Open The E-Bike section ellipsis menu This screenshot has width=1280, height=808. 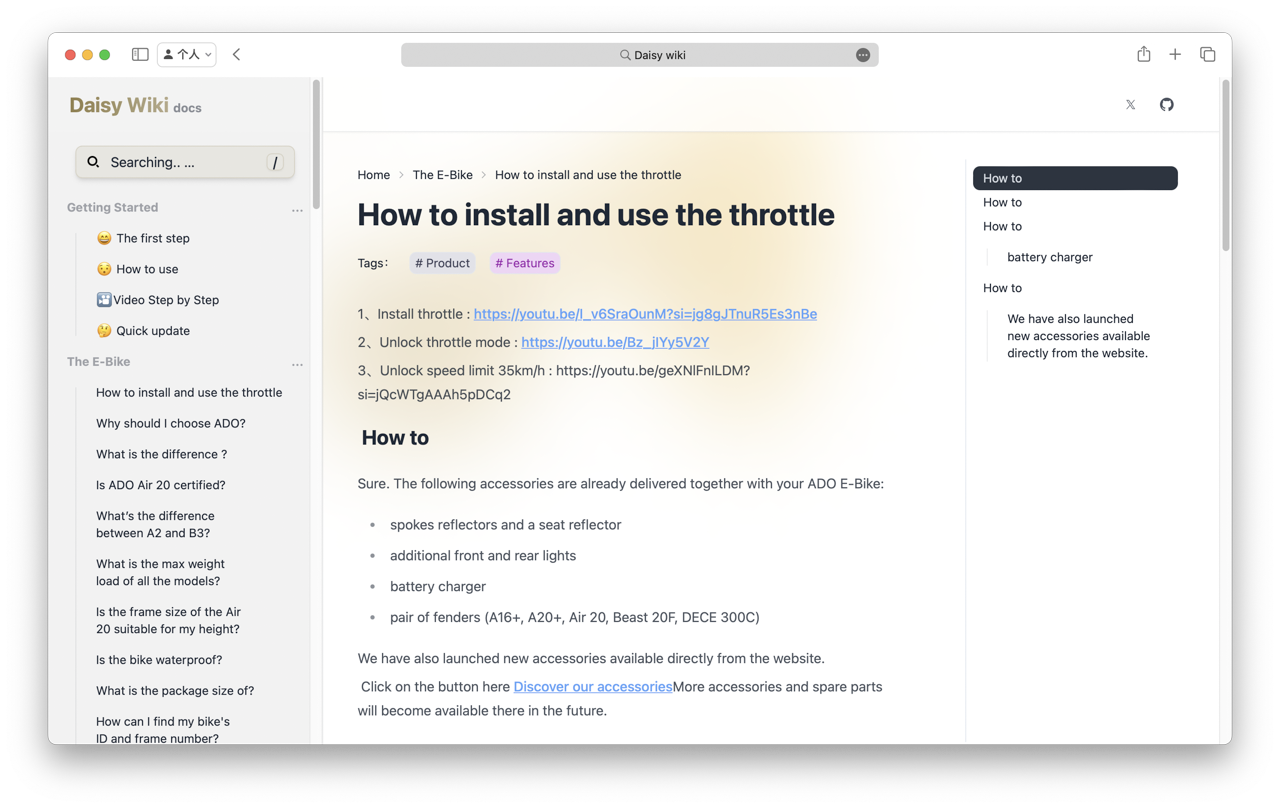coord(297,364)
